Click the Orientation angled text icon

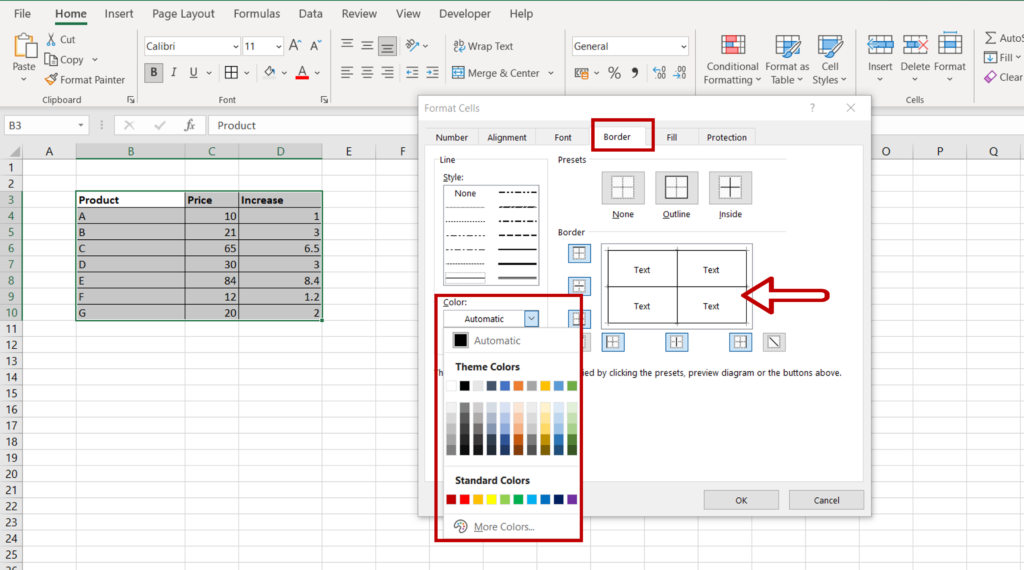[x=411, y=46]
